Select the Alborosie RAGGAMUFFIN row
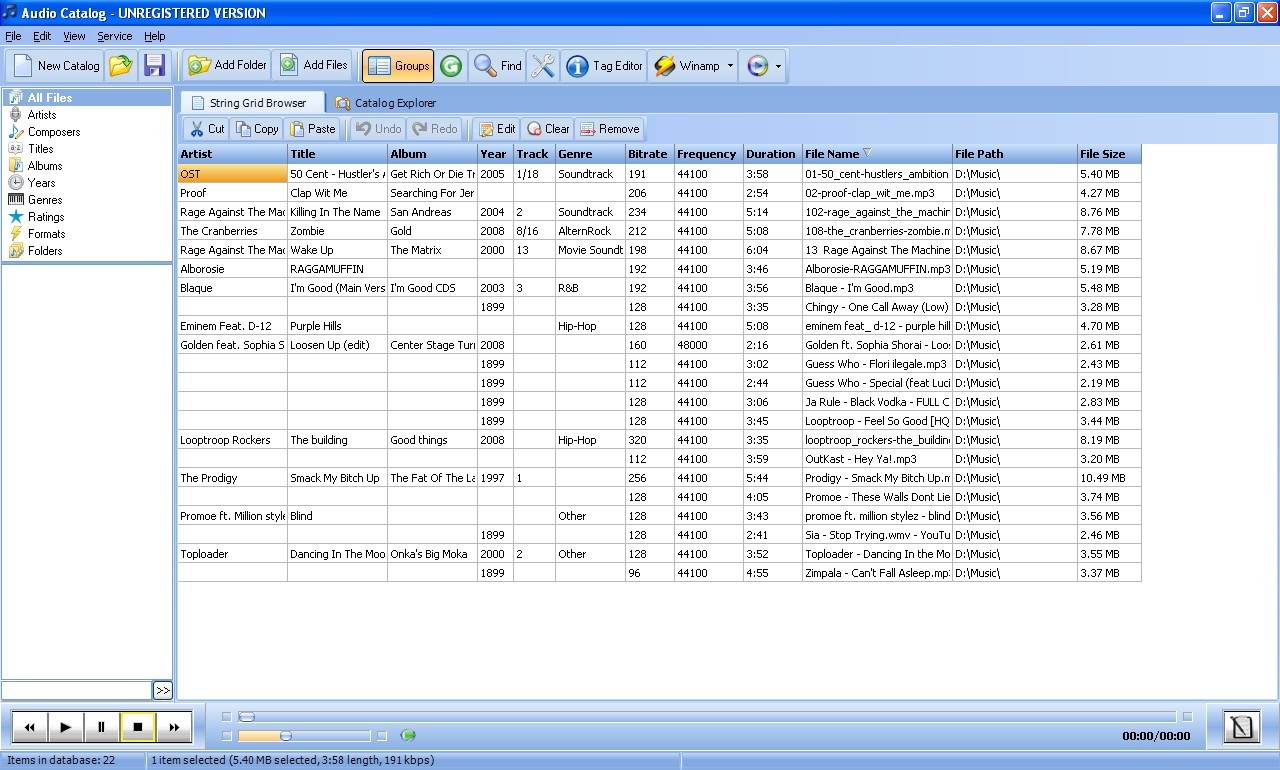 click(x=230, y=268)
